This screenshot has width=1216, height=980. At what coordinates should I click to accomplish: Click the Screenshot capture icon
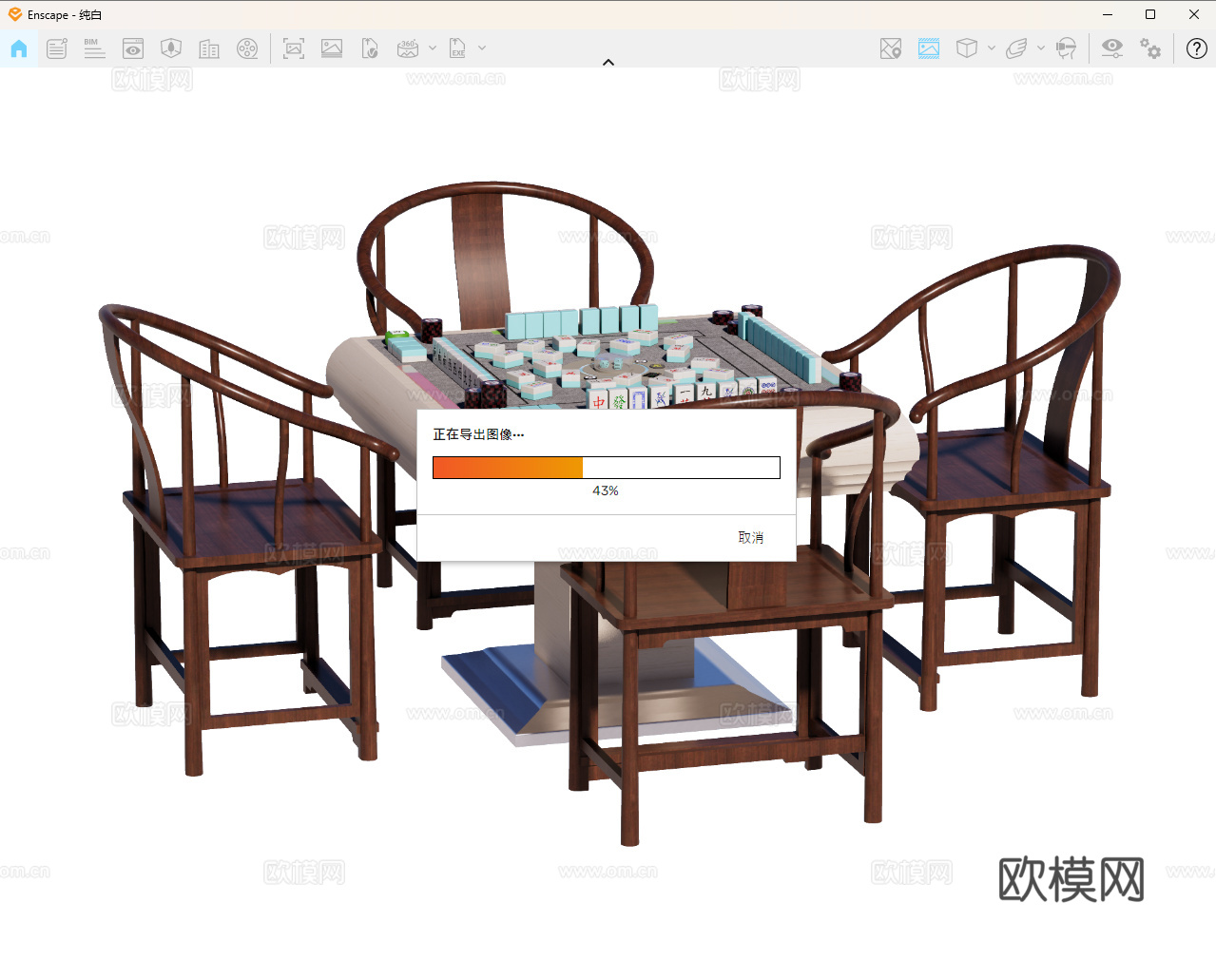[x=294, y=48]
